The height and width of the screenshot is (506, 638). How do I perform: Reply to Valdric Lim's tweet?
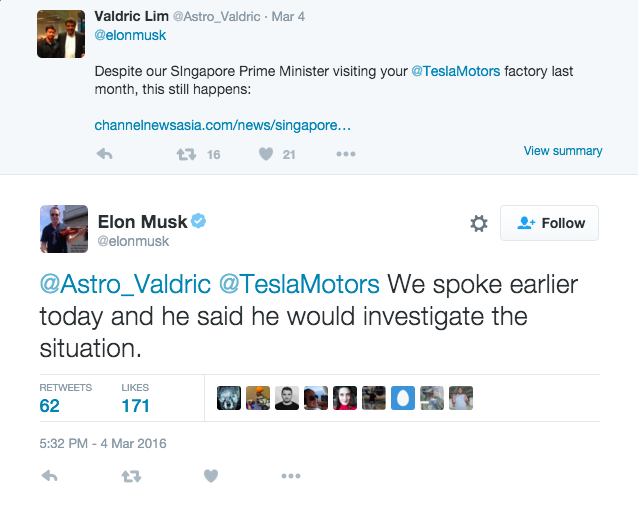(103, 154)
